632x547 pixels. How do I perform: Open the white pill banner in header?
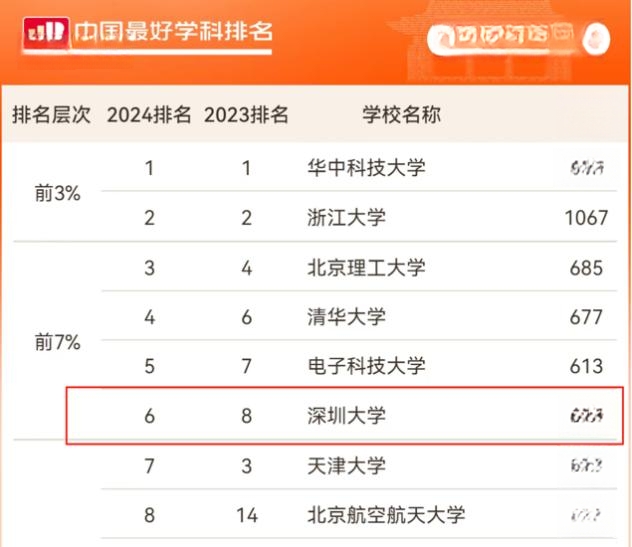coord(502,39)
